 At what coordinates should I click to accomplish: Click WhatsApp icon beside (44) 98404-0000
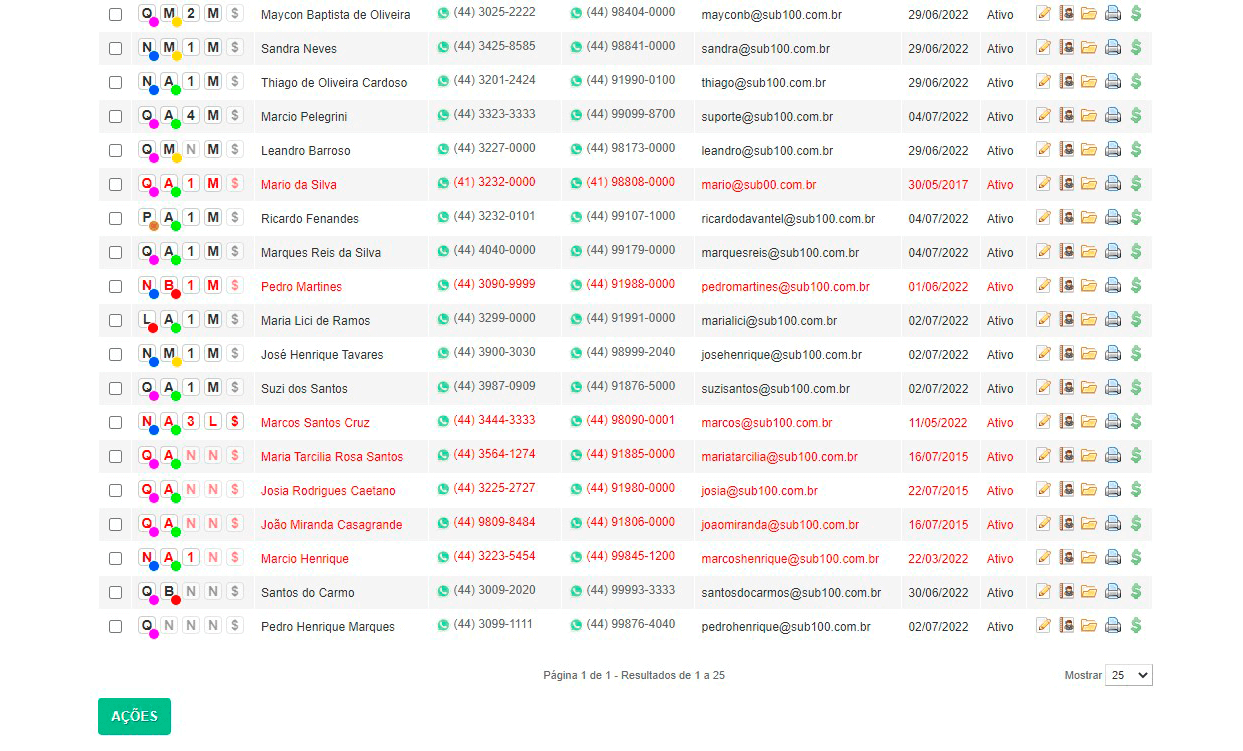tap(576, 13)
